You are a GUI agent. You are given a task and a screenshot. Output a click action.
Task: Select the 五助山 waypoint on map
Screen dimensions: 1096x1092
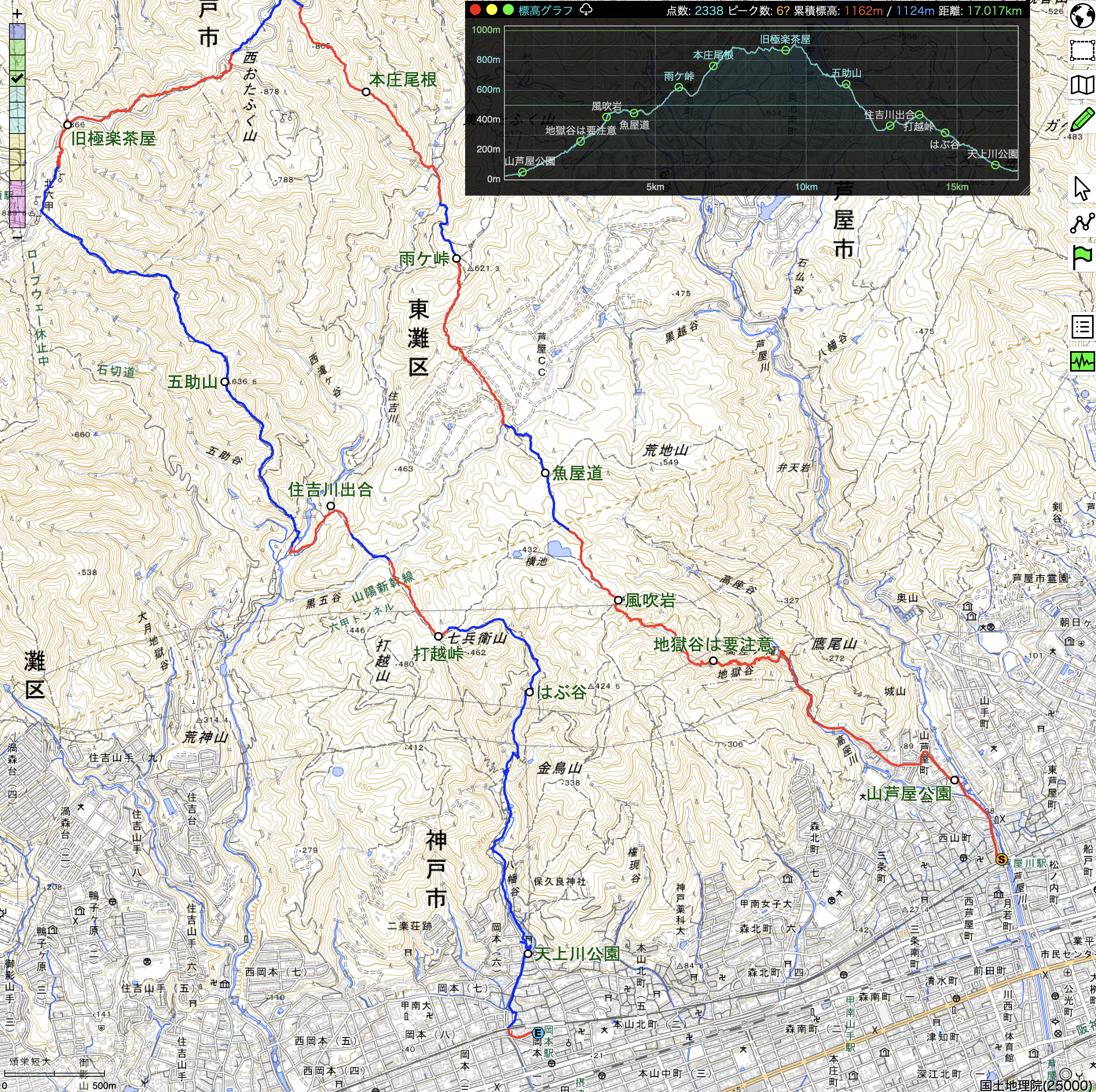pyautogui.click(x=225, y=382)
